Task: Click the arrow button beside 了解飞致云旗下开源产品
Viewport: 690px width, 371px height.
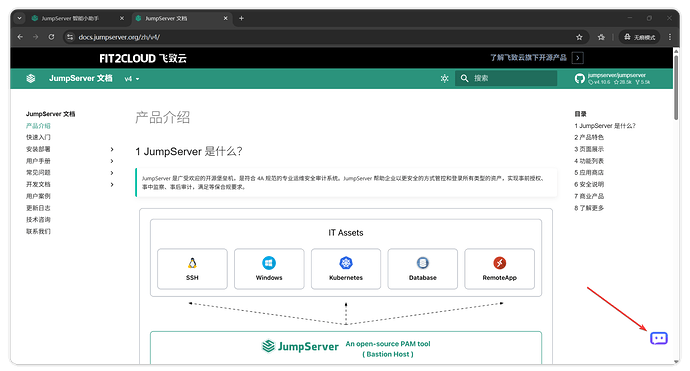Action: click(x=578, y=58)
